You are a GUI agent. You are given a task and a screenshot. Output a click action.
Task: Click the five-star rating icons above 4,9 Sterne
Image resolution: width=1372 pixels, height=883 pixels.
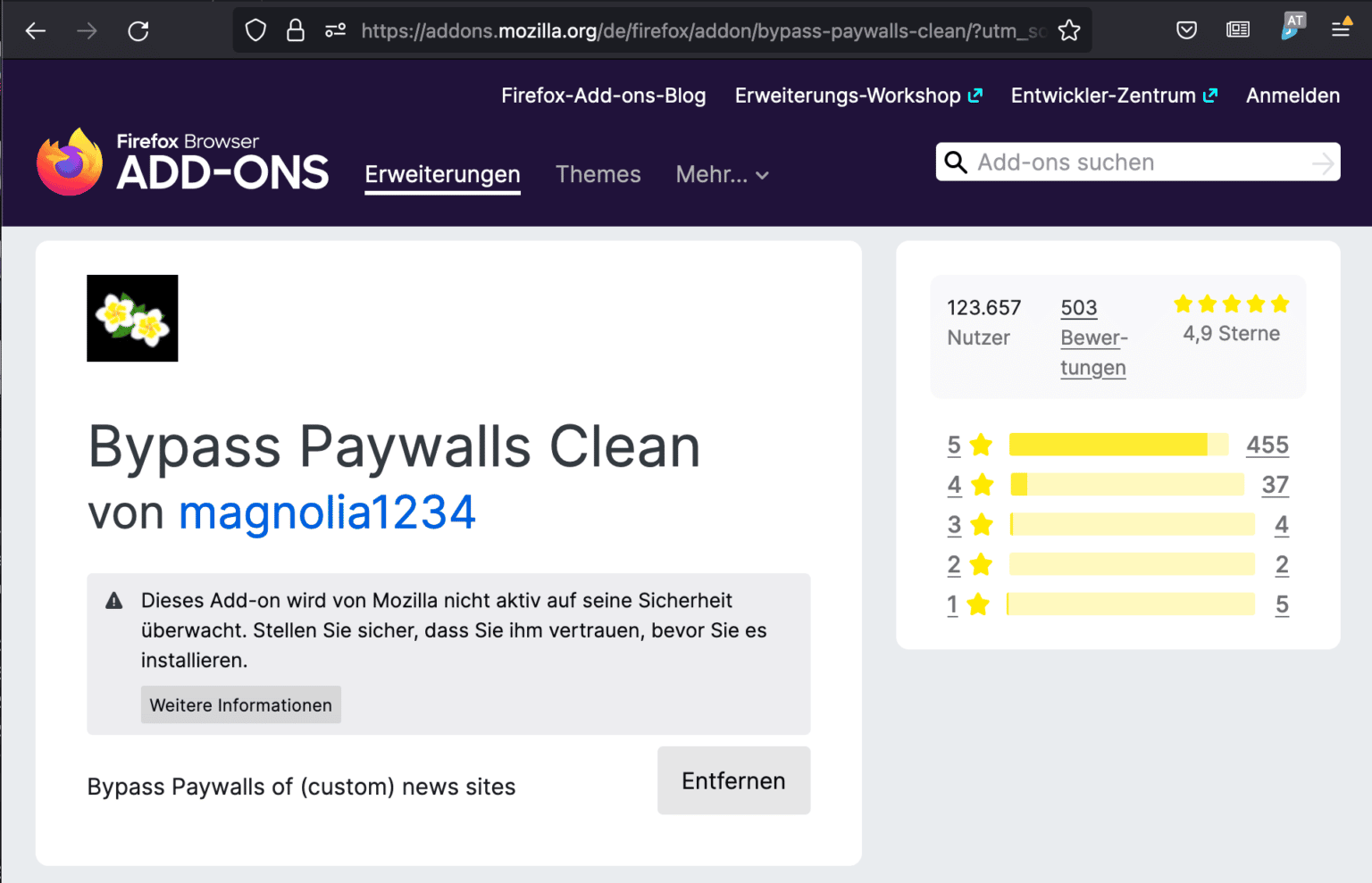pos(1231,304)
